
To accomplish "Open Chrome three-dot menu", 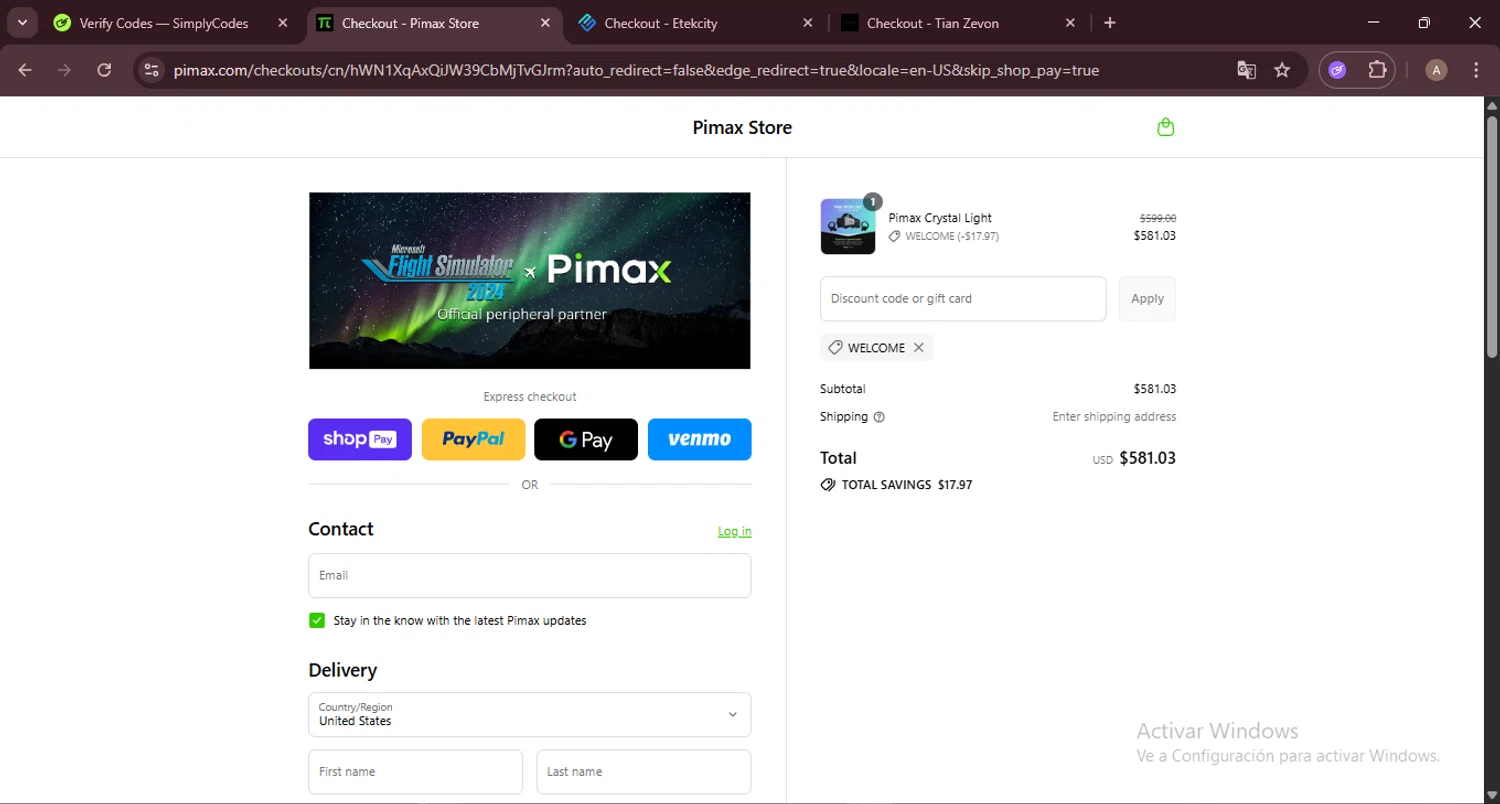I will pyautogui.click(x=1476, y=70).
